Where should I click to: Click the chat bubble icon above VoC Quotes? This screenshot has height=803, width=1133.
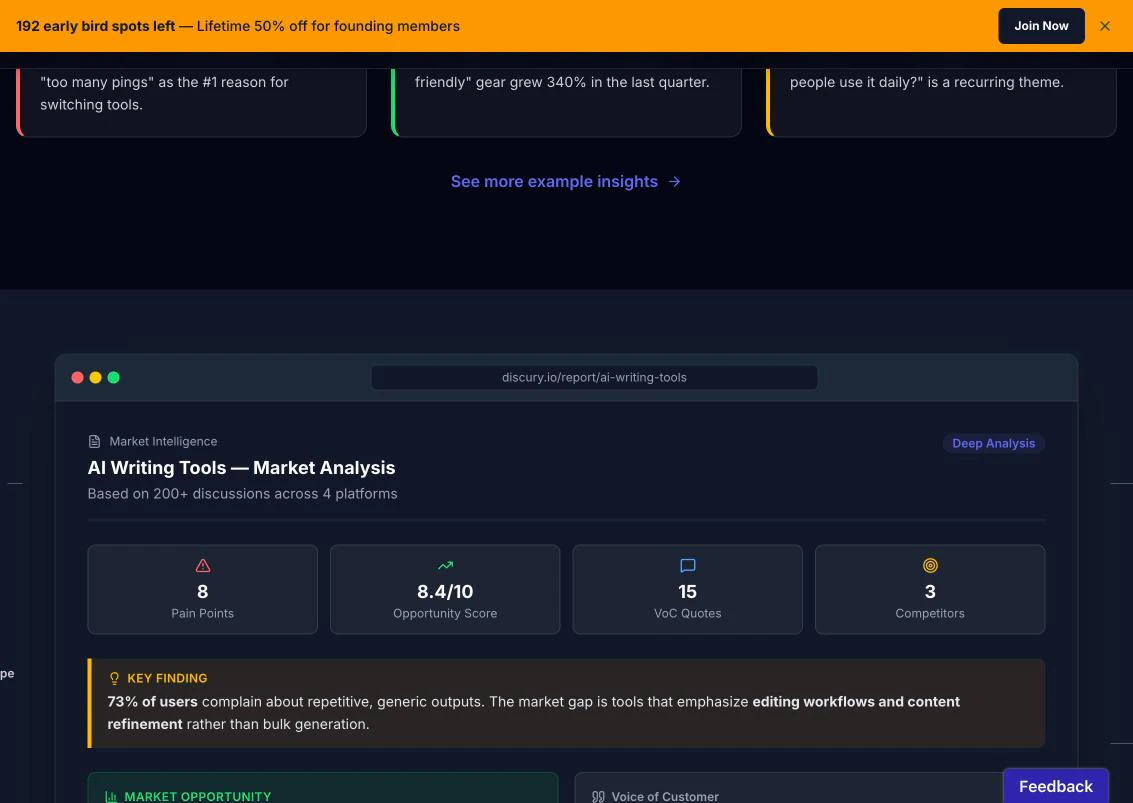click(688, 565)
